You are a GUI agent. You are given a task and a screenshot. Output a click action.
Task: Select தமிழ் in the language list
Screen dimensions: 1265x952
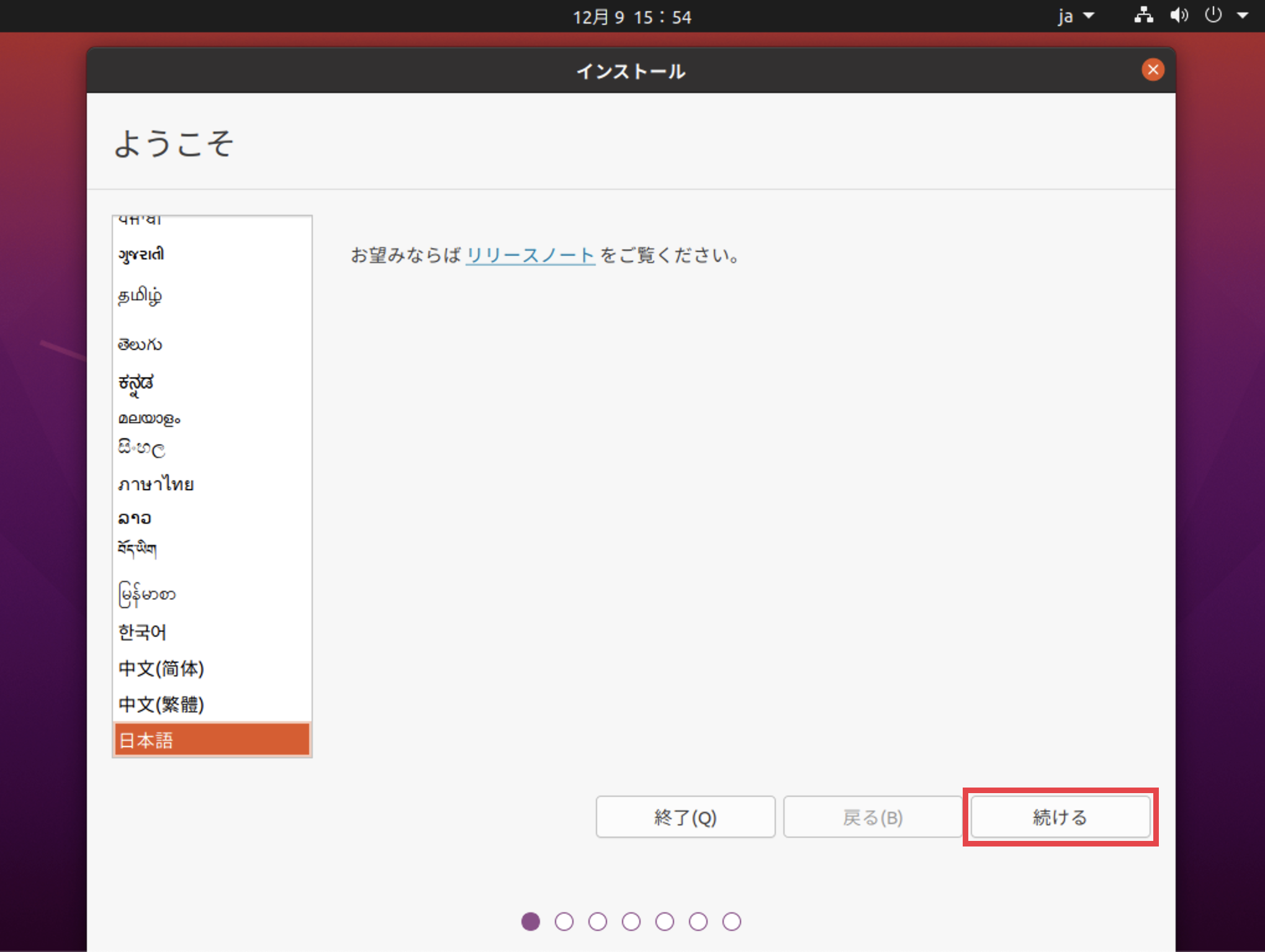click(140, 296)
